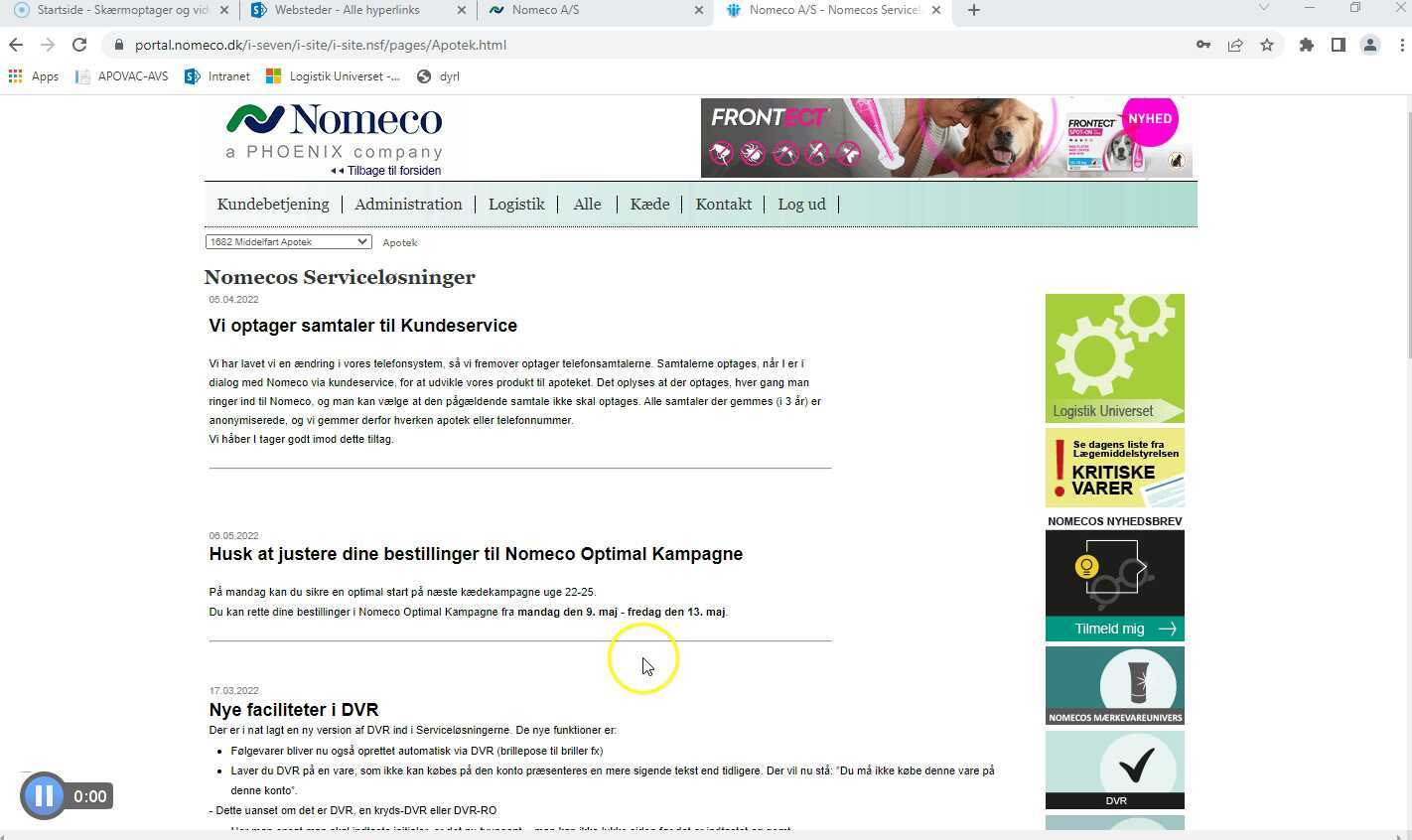Open Logistik Universet from the sidebar

point(1114,357)
